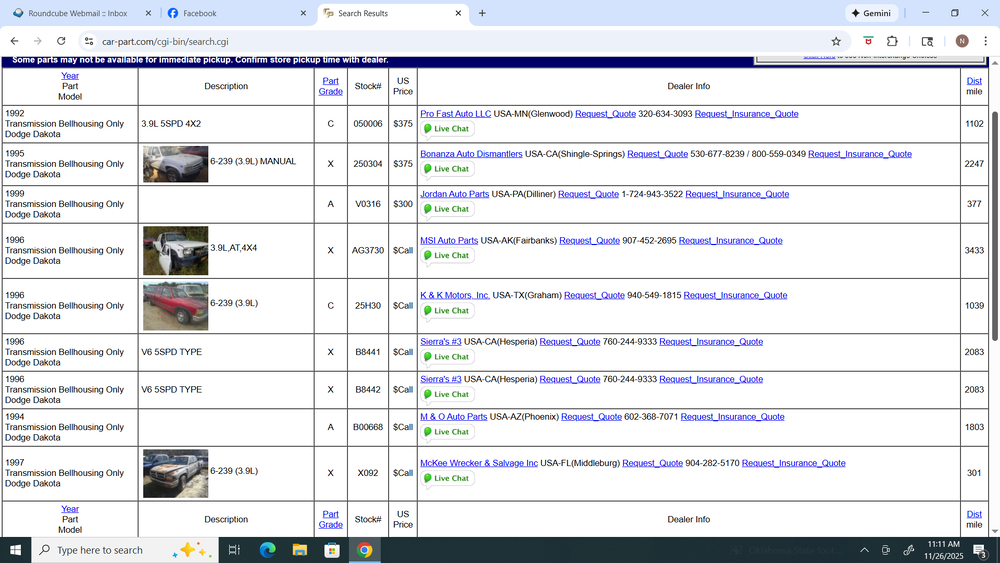Bookmark this page with the star icon
Viewport: 1000px width, 563px height.
coord(836,41)
